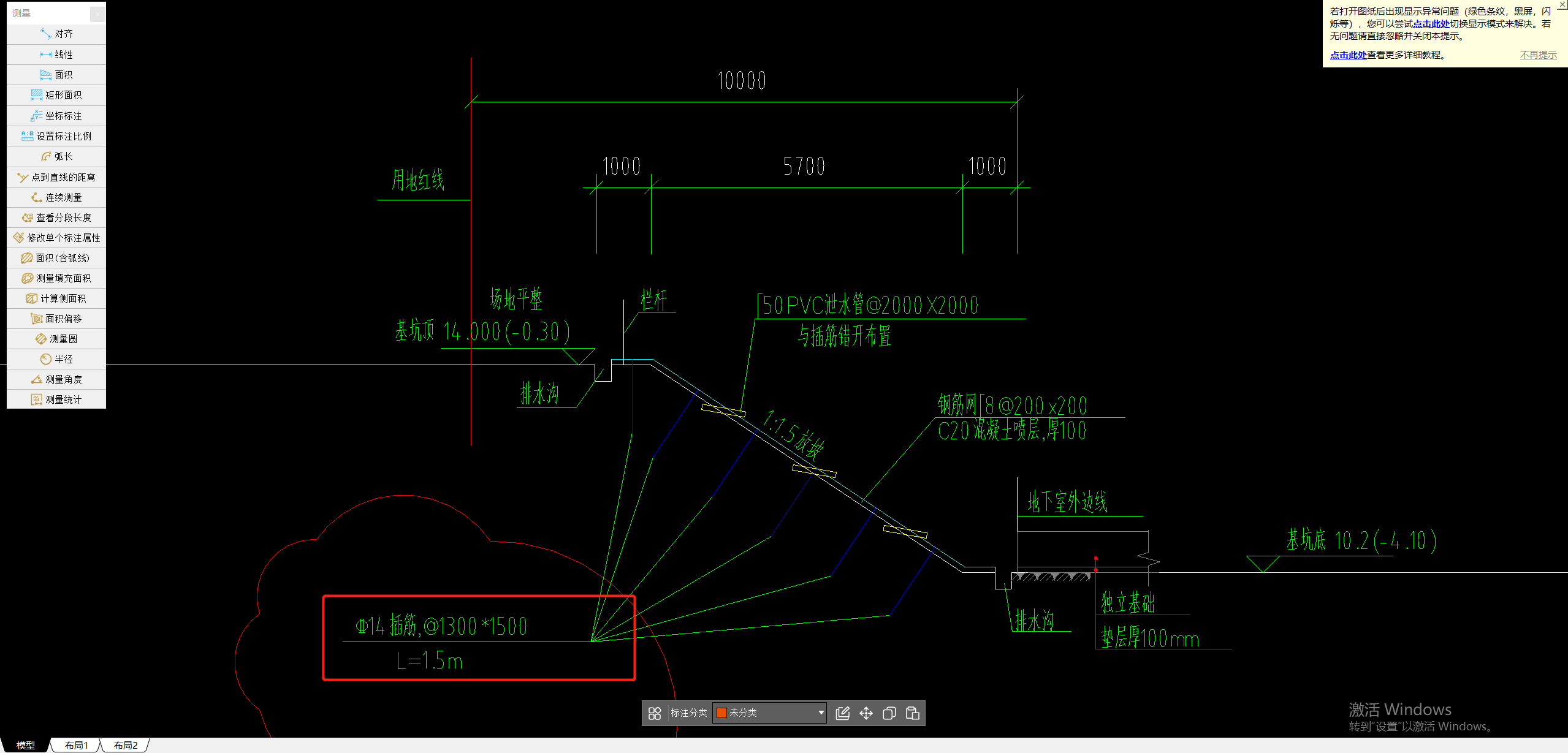
Task: Click the 标注分类 label in bottom bar
Action: point(689,713)
